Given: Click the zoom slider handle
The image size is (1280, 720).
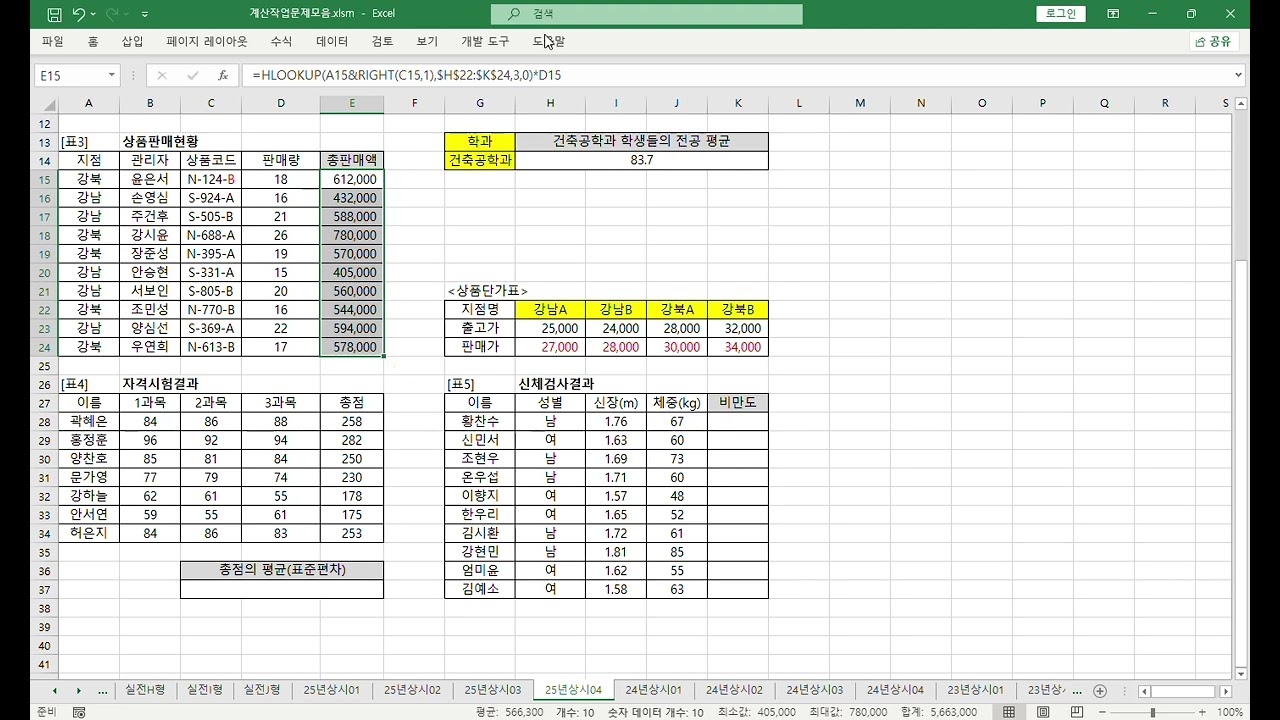Looking at the screenshot, I should [1153, 712].
